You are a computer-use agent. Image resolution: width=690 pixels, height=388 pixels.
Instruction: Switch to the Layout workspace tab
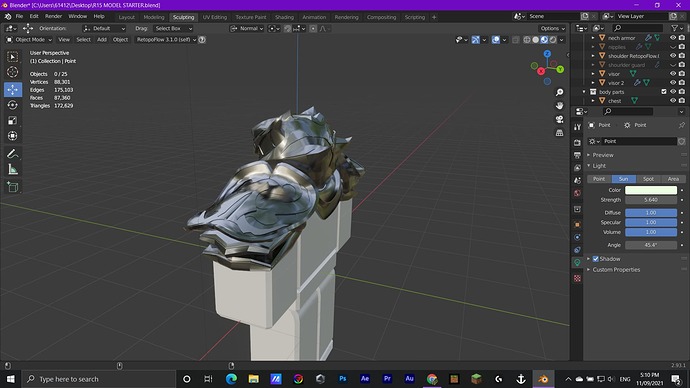click(x=126, y=17)
